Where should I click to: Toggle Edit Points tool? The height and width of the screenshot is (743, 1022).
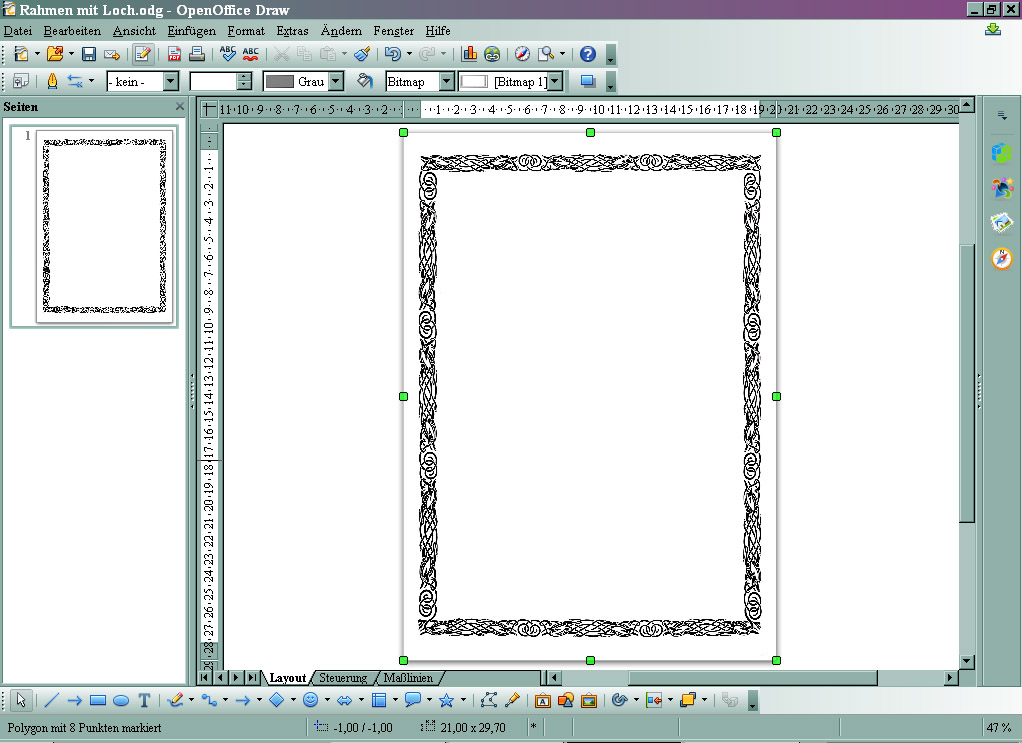point(489,700)
